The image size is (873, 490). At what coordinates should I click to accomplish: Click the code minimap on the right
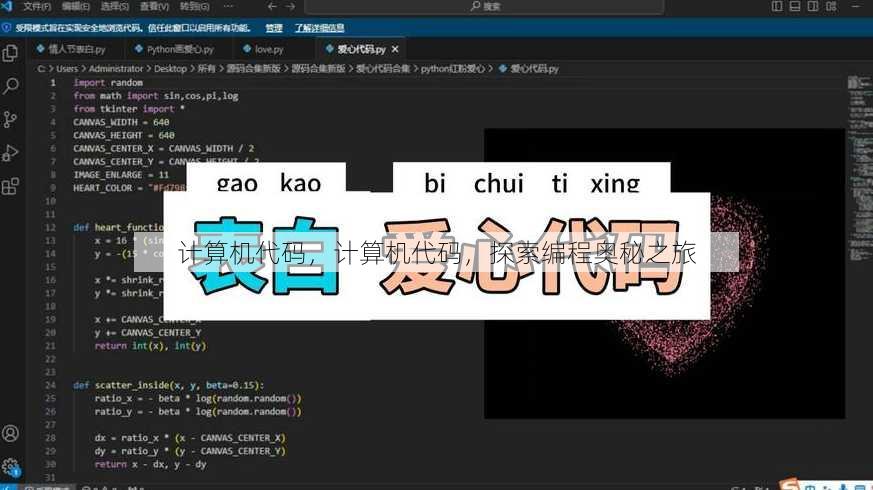[859, 167]
